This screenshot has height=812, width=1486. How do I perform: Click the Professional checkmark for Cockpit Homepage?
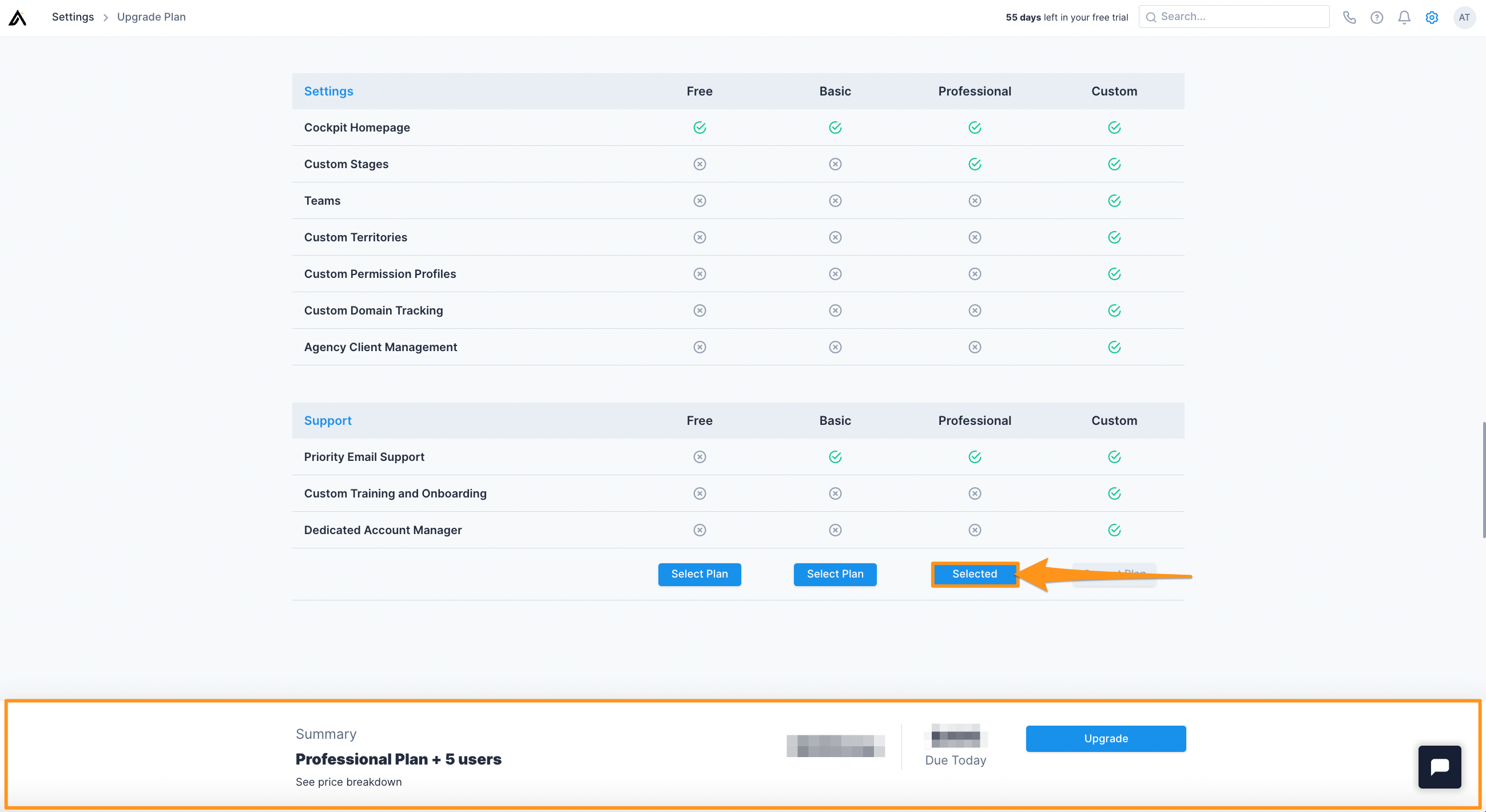974,127
